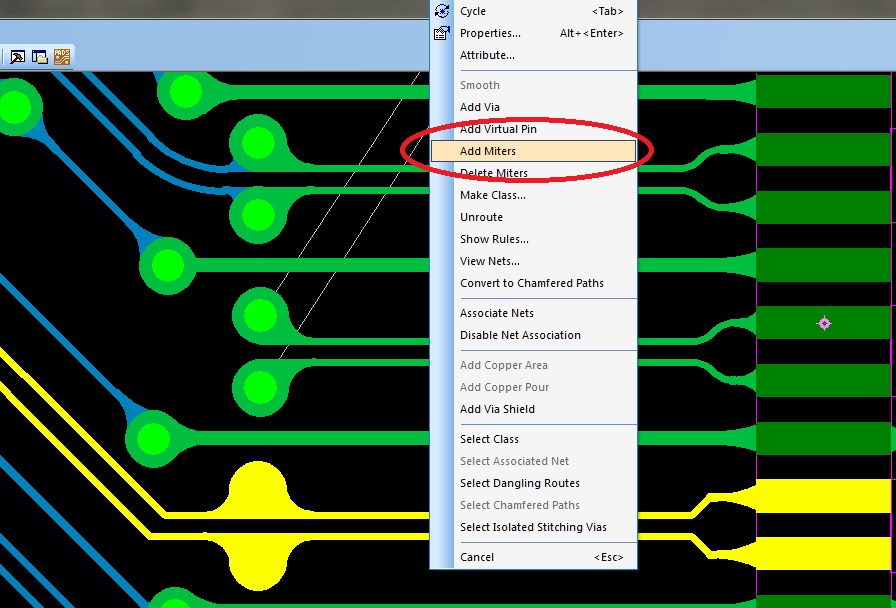
Task: Click the pink origin marker on the pad
Action: pos(824,323)
